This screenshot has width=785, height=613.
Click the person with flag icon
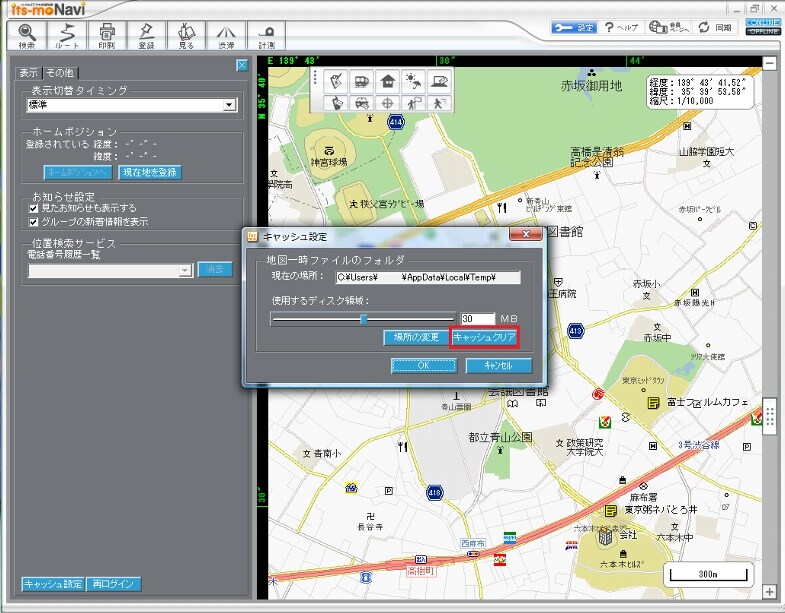tap(413, 103)
